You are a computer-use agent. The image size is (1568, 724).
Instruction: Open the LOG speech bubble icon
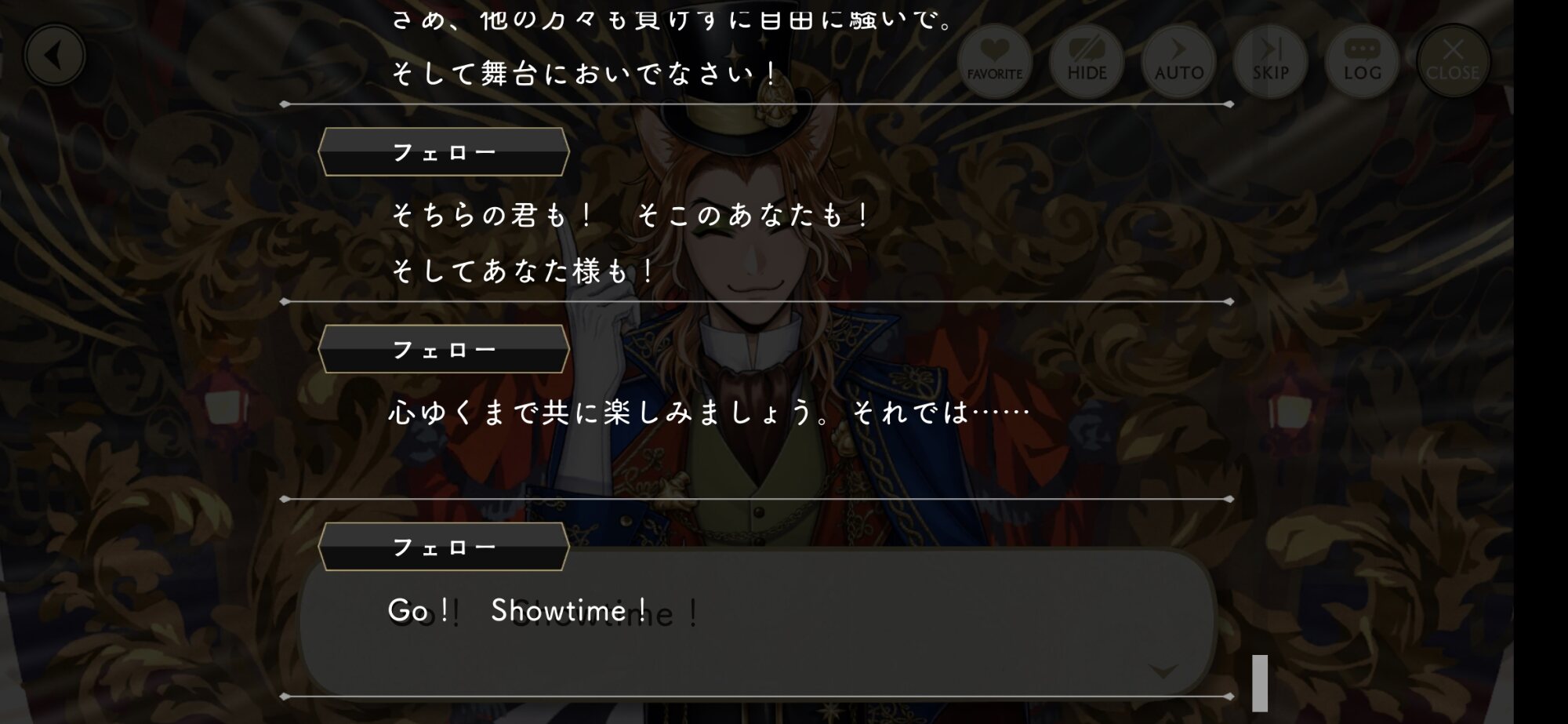tap(1362, 61)
